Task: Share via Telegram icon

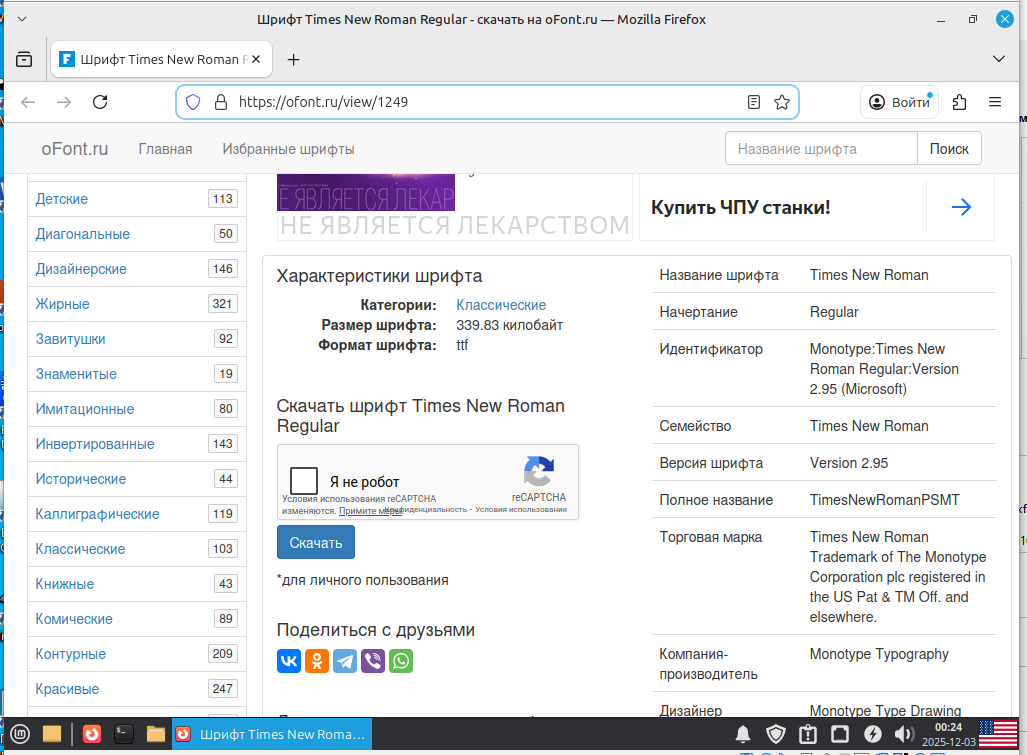Action: tap(345, 661)
